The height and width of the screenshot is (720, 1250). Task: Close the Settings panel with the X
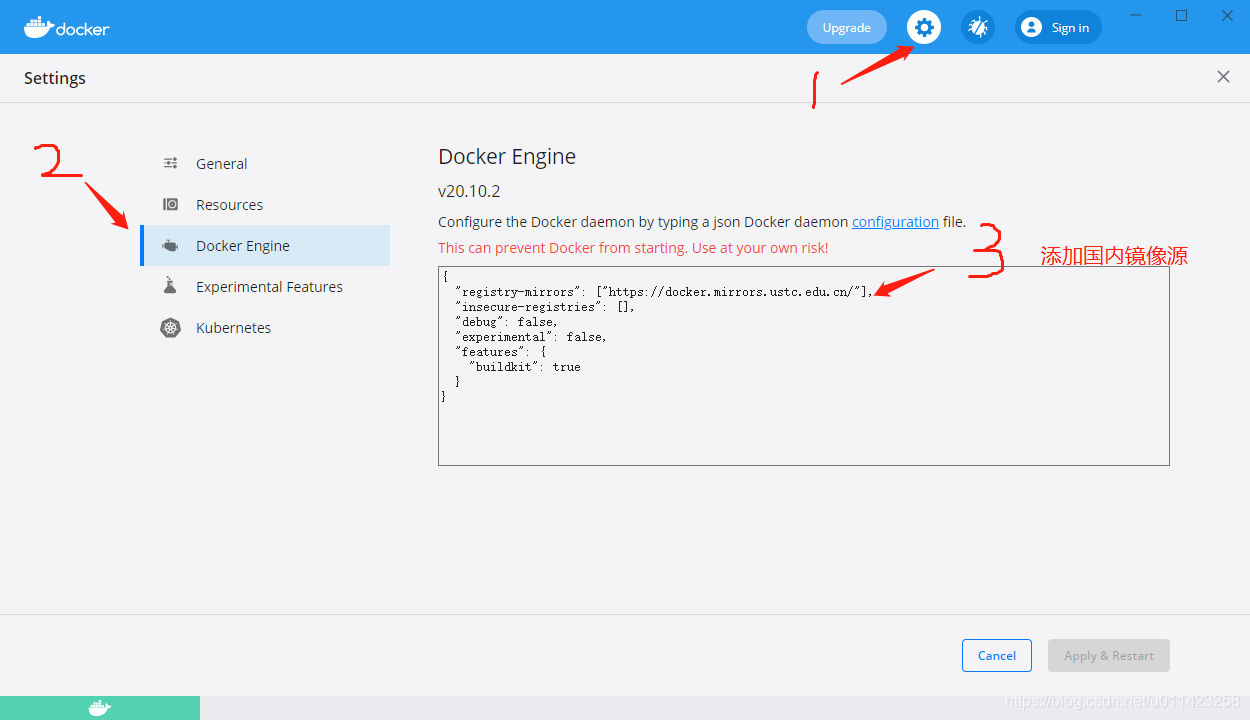tap(1223, 77)
